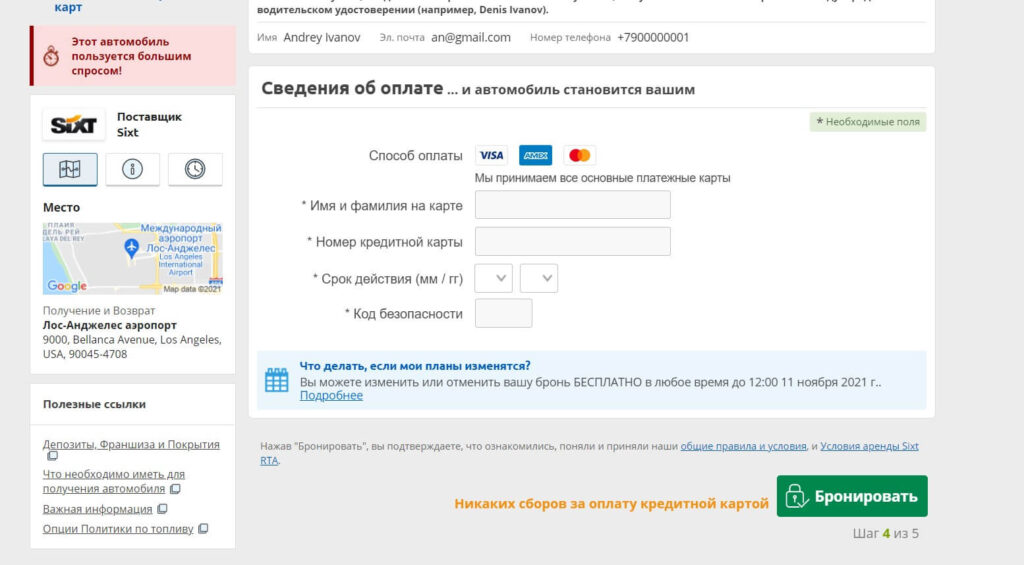
Task: Expand the expiry year dropdown
Action: [538, 278]
